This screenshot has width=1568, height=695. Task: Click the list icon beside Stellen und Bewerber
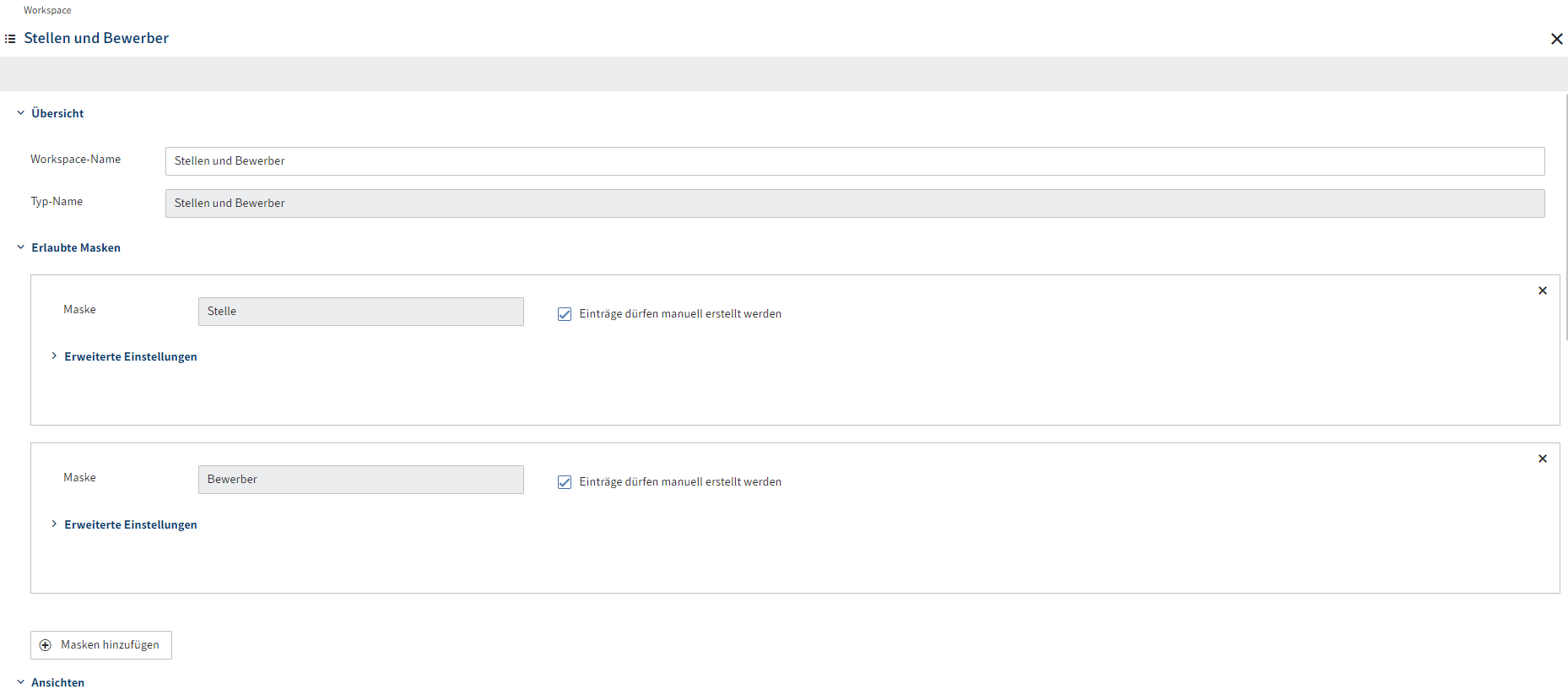pyautogui.click(x=10, y=38)
